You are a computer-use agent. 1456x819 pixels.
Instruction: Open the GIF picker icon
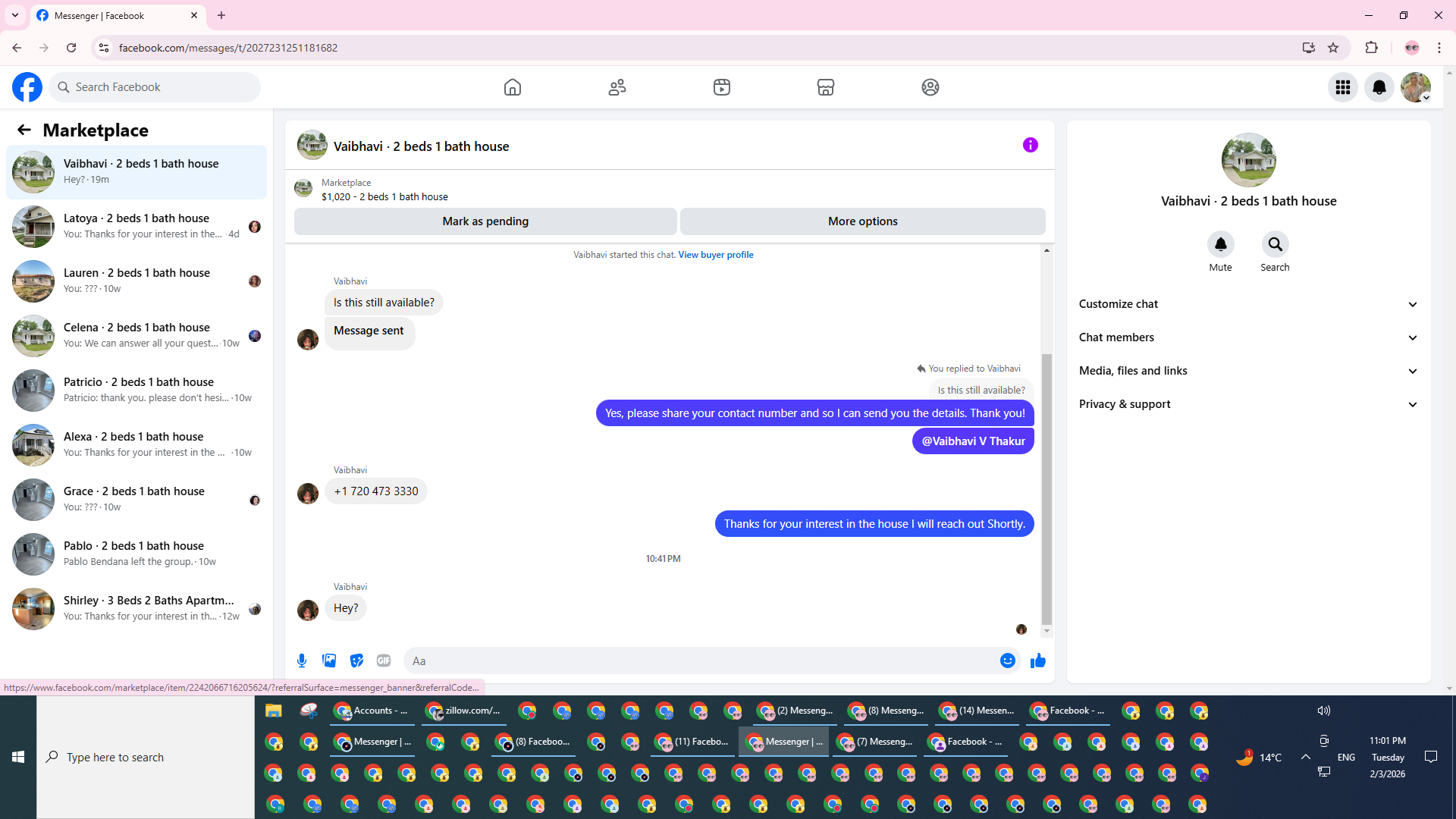[x=384, y=661]
